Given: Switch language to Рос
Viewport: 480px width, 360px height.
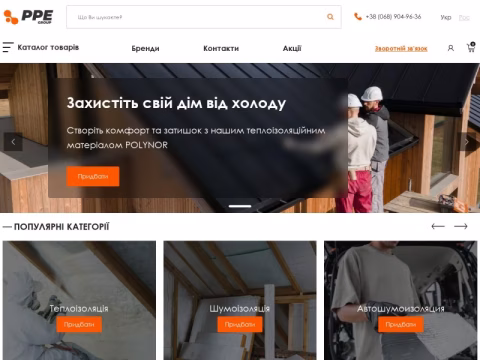Looking at the screenshot, I should click(464, 17).
